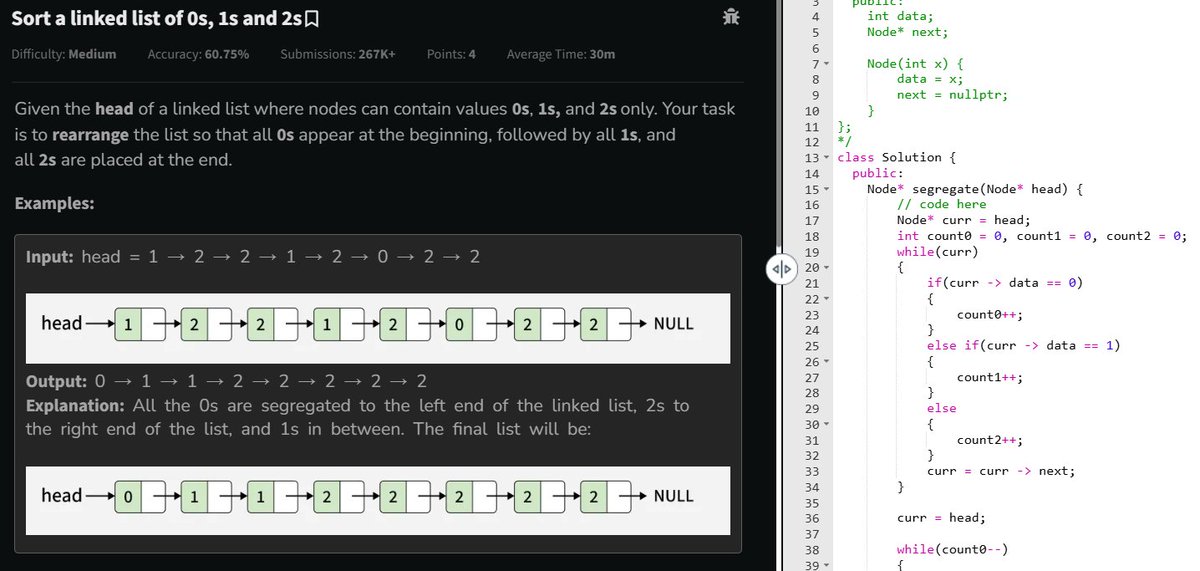The height and width of the screenshot is (571, 1200).
Task: Place cursor on 'count2++;' line
Action: pos(990,440)
